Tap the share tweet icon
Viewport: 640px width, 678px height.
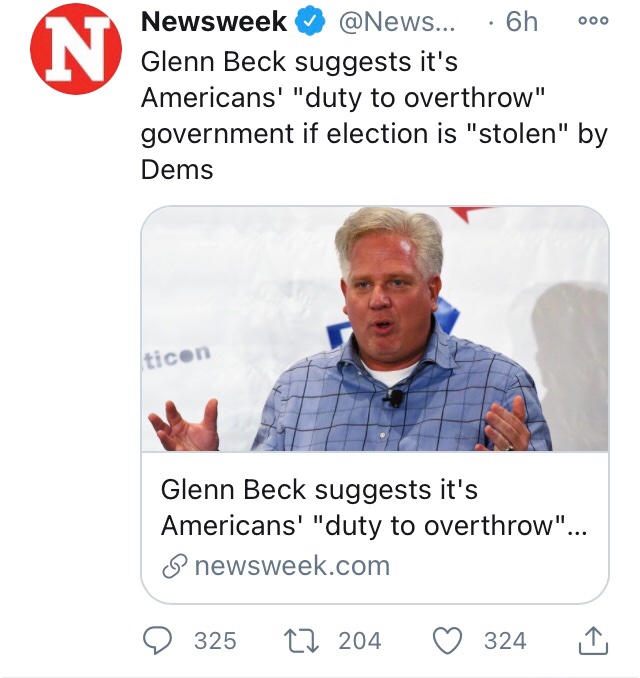(x=593, y=639)
